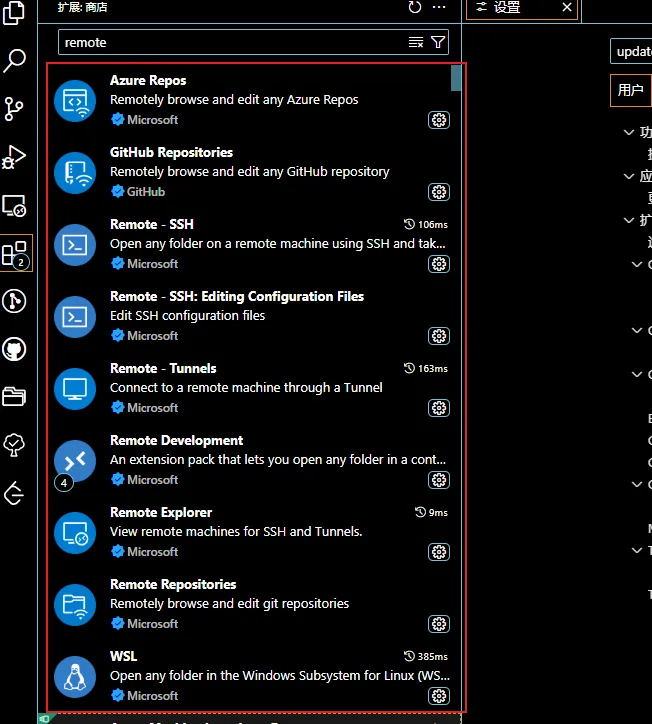Open the manage gear for GitHub Repositories
The height and width of the screenshot is (724, 652).
tap(439, 192)
